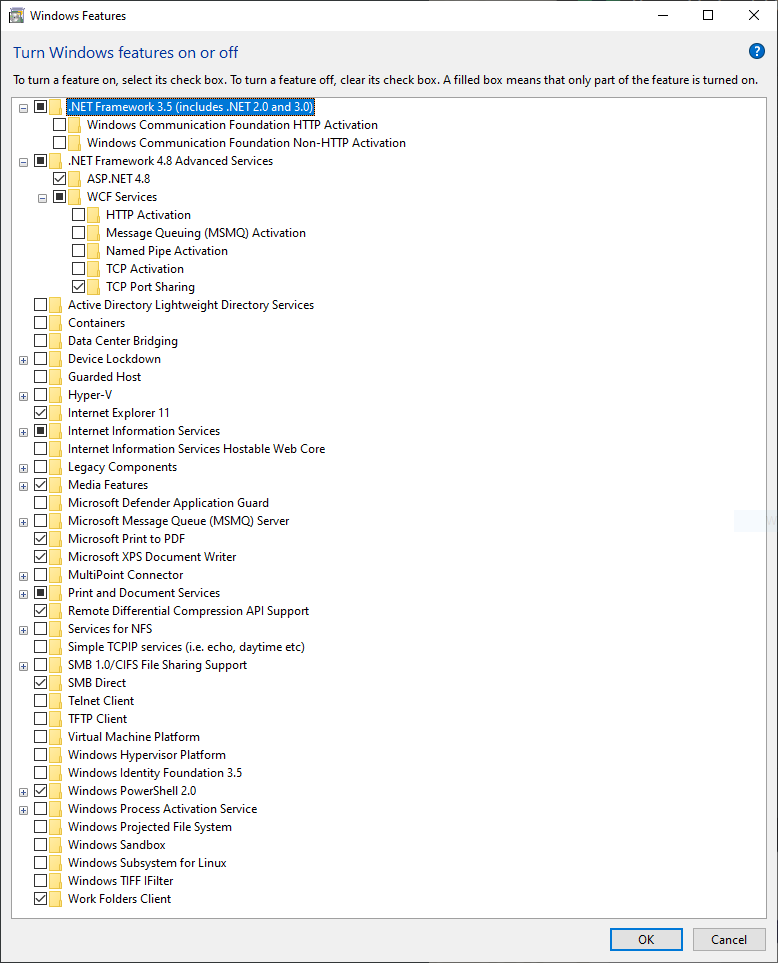Click the folder icon beside MultiPoint Connector

tap(55, 575)
